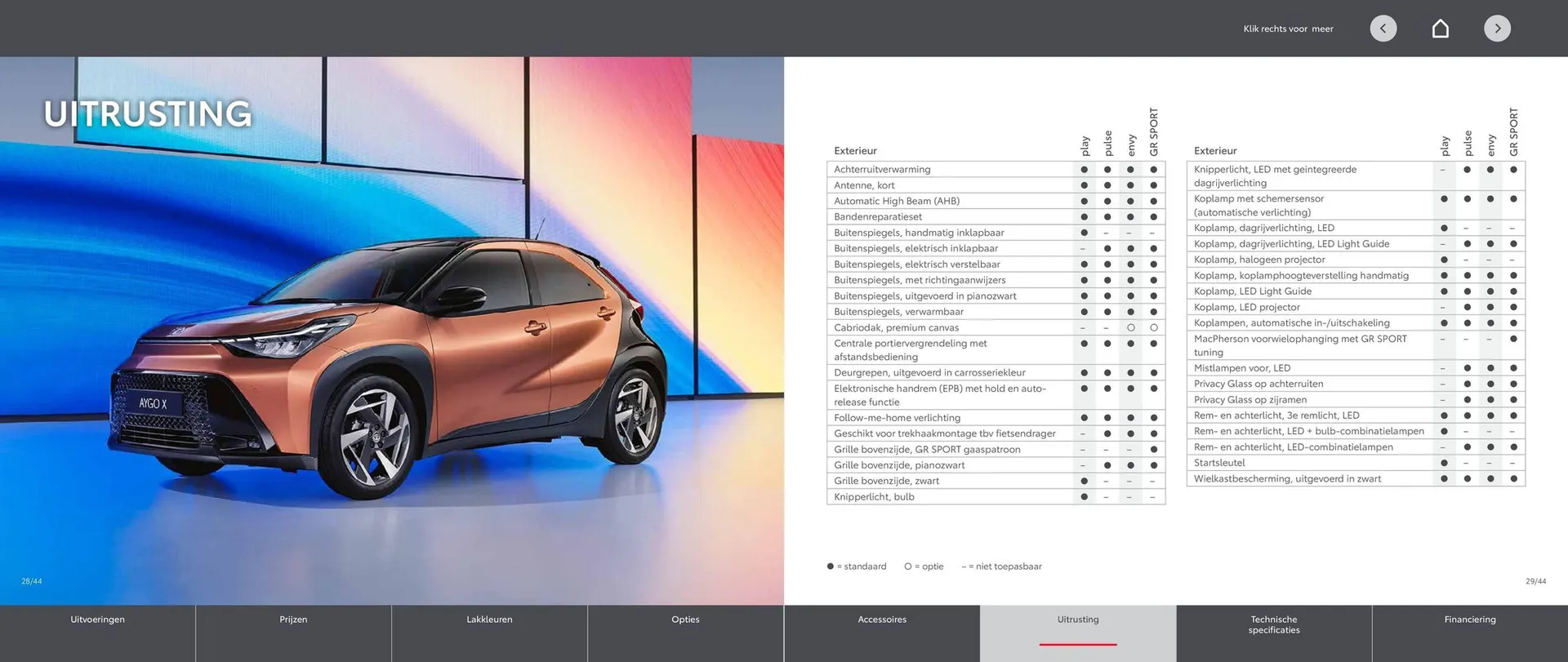Click 'Rem- en achterlicht, LED + bulb-combinatielampen' row
Image resolution: width=1568 pixels, height=662 pixels.
coord(1356,431)
